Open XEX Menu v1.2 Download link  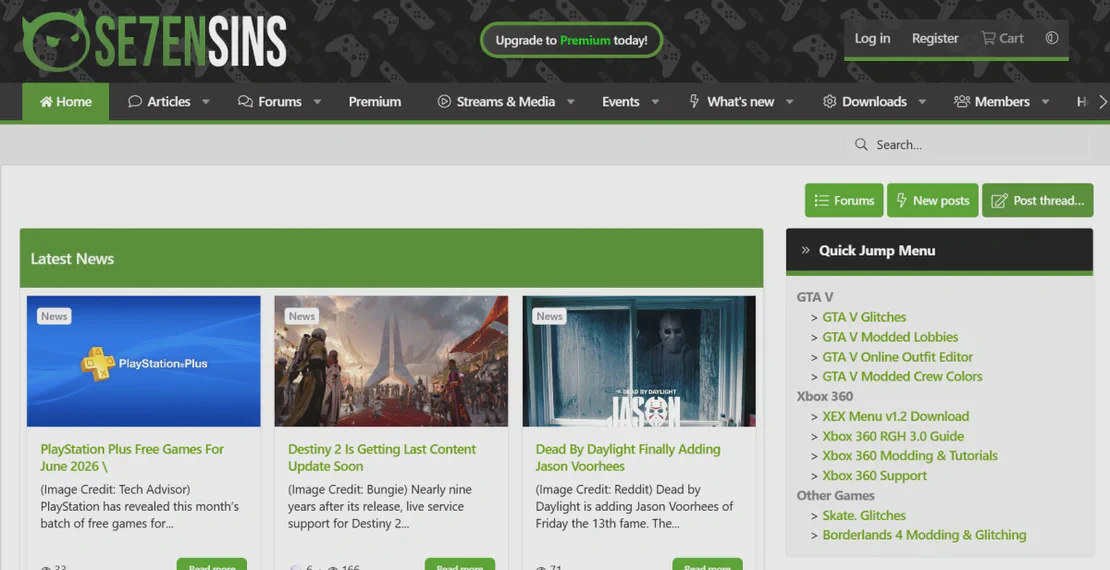(x=896, y=416)
